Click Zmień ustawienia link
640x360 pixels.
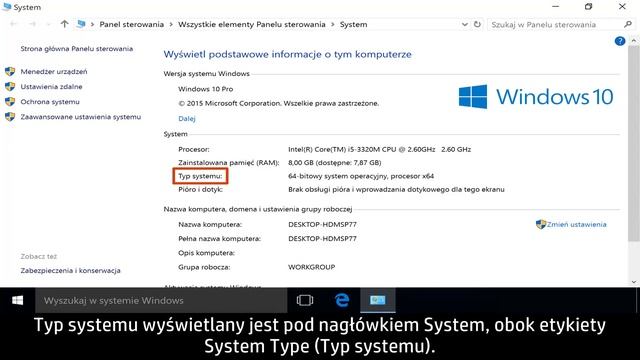(576, 224)
